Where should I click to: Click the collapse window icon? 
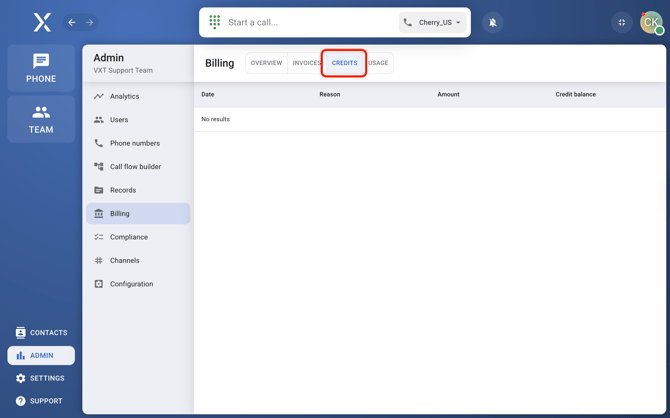coord(622,22)
